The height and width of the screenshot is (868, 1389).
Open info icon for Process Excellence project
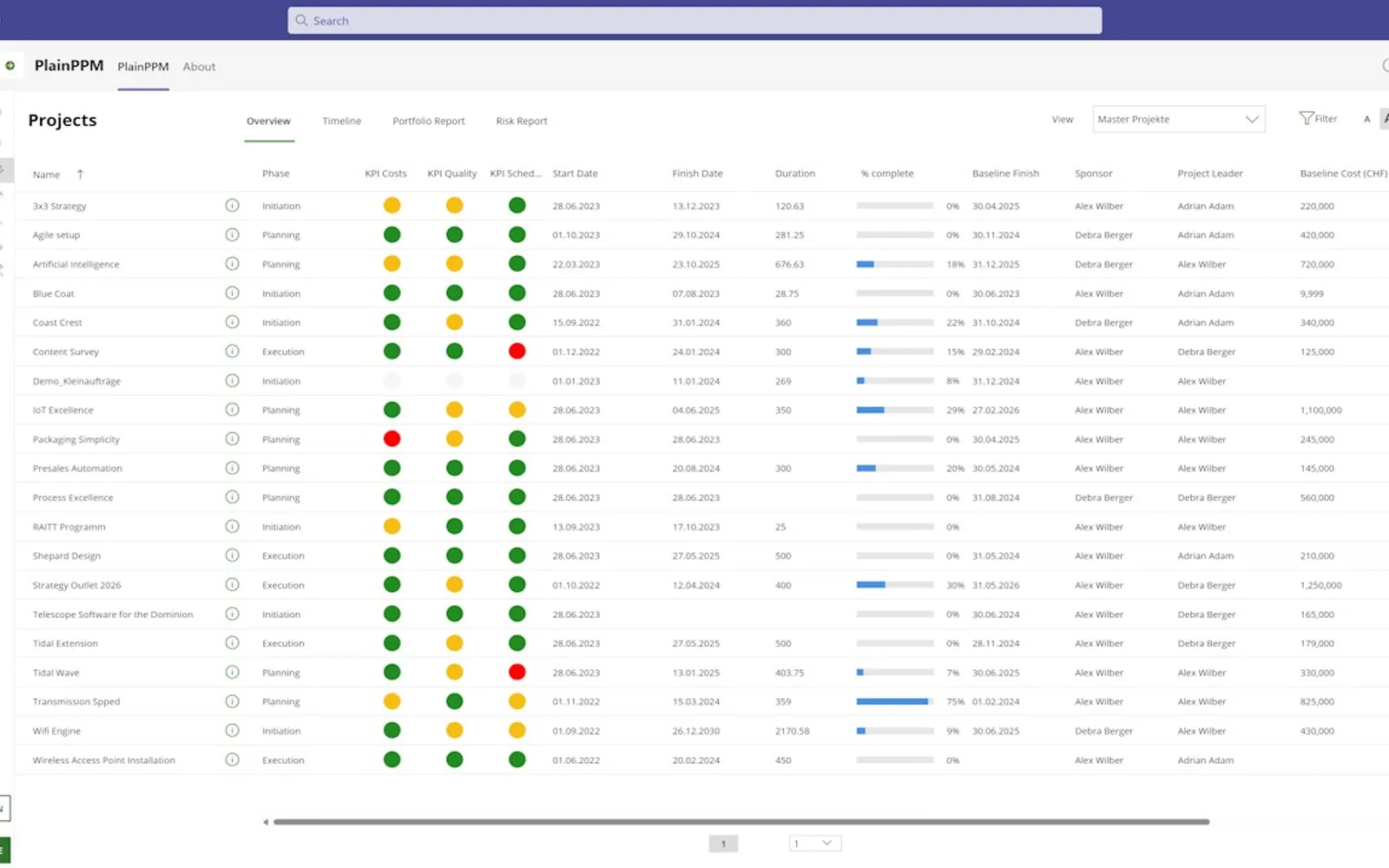[232, 497]
